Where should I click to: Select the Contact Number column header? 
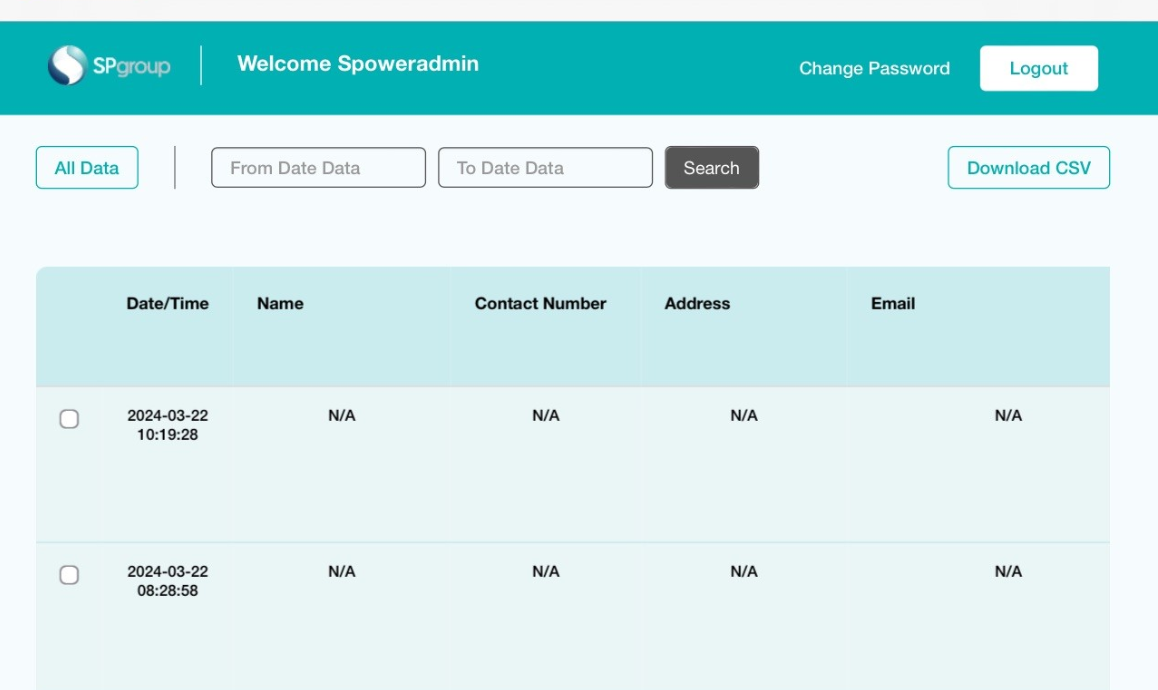[540, 304]
